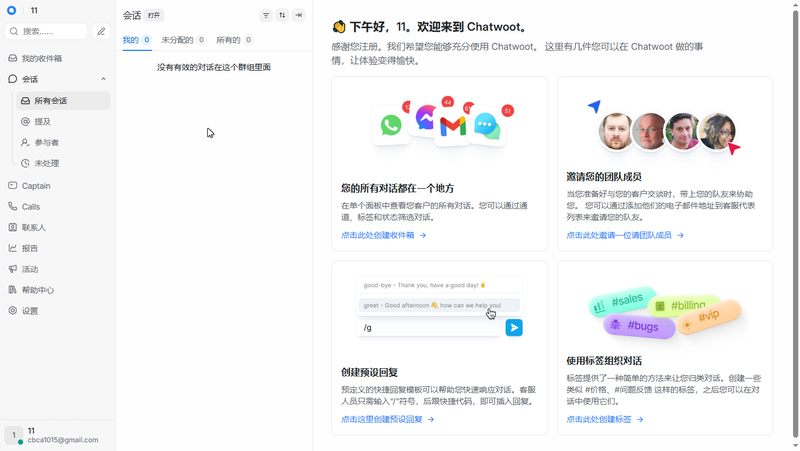Viewport: 800px width, 451px height.
Task: Open the sort conversations icon
Action: pyautogui.click(x=282, y=15)
